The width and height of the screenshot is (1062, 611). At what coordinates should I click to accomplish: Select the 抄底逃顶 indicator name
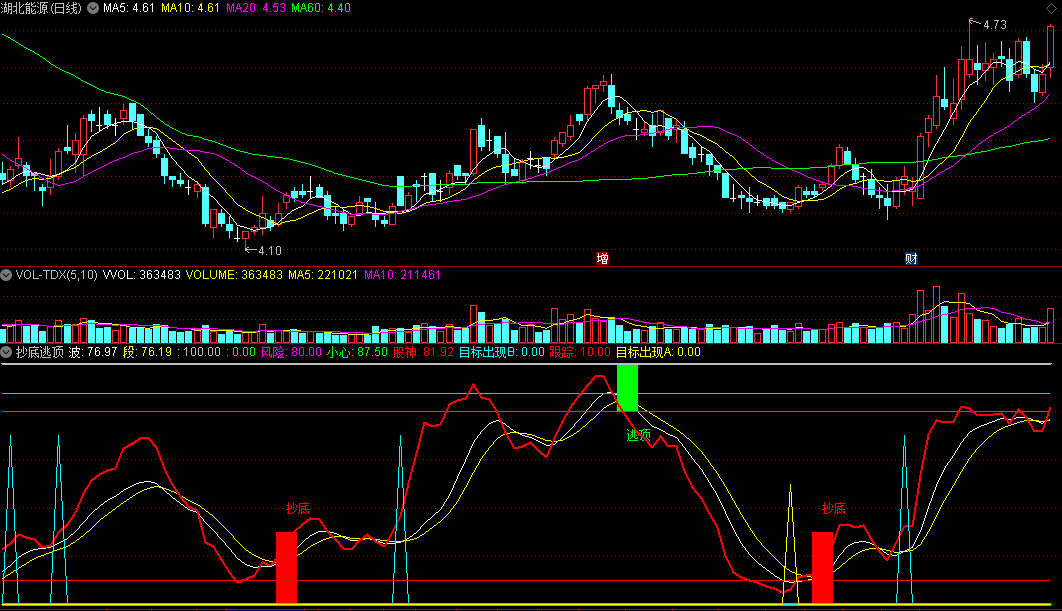[40, 352]
